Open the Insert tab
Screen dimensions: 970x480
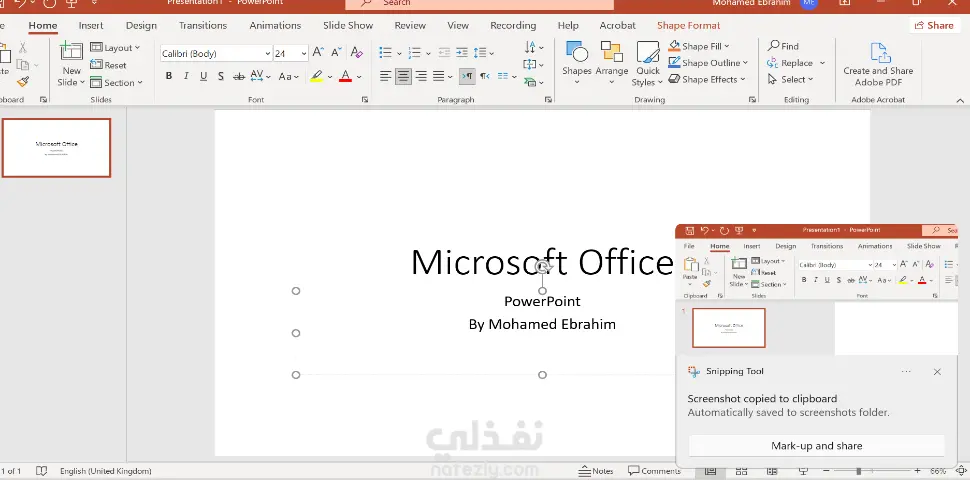coord(91,26)
